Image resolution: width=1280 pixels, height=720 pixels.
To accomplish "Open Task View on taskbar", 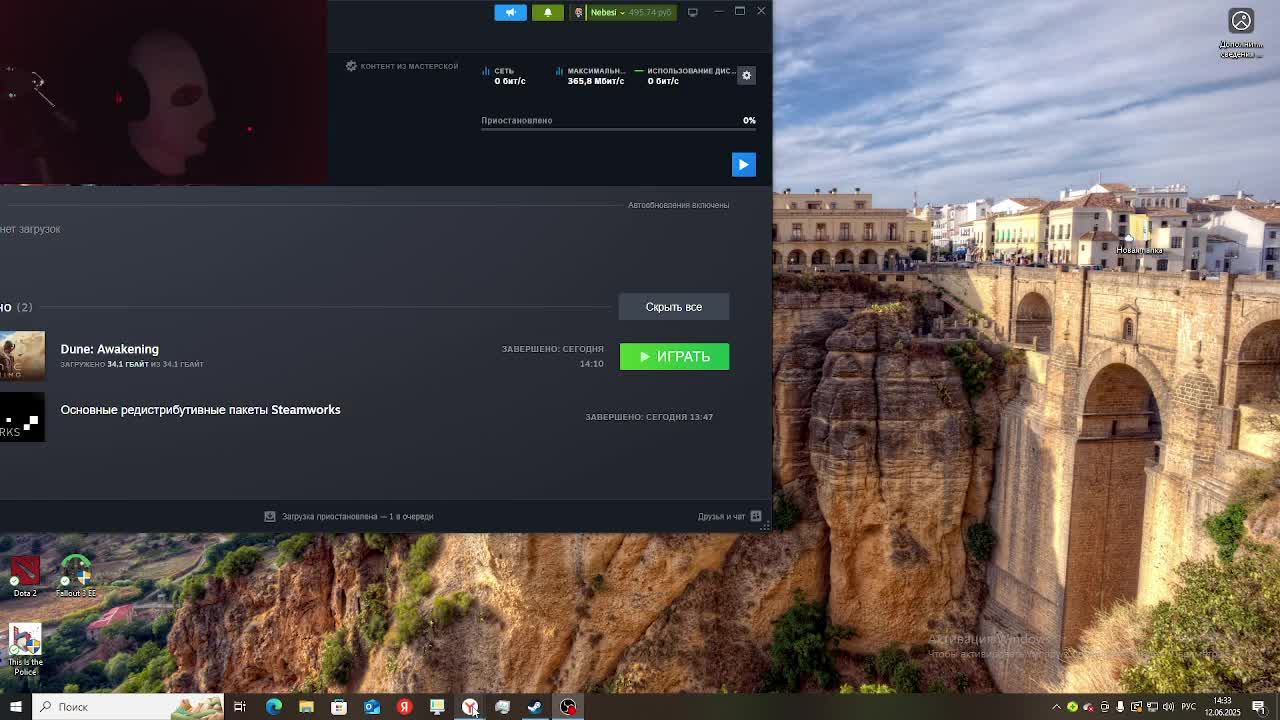I will coord(240,707).
